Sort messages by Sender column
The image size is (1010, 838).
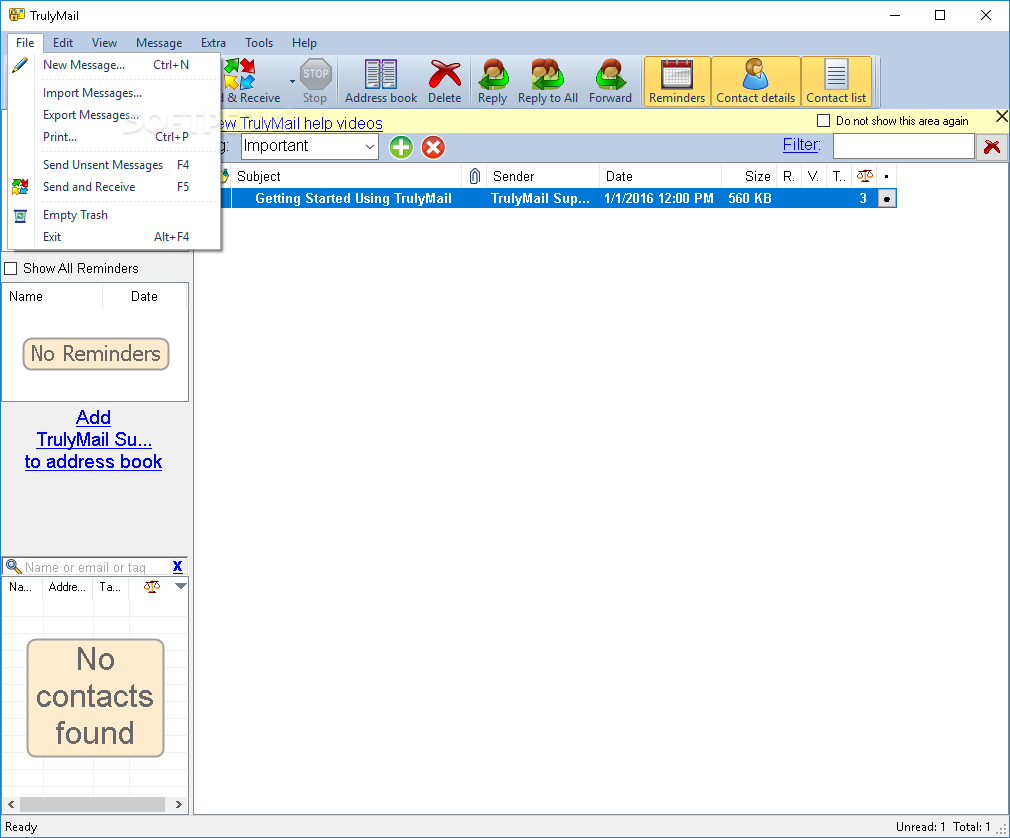coord(542,176)
